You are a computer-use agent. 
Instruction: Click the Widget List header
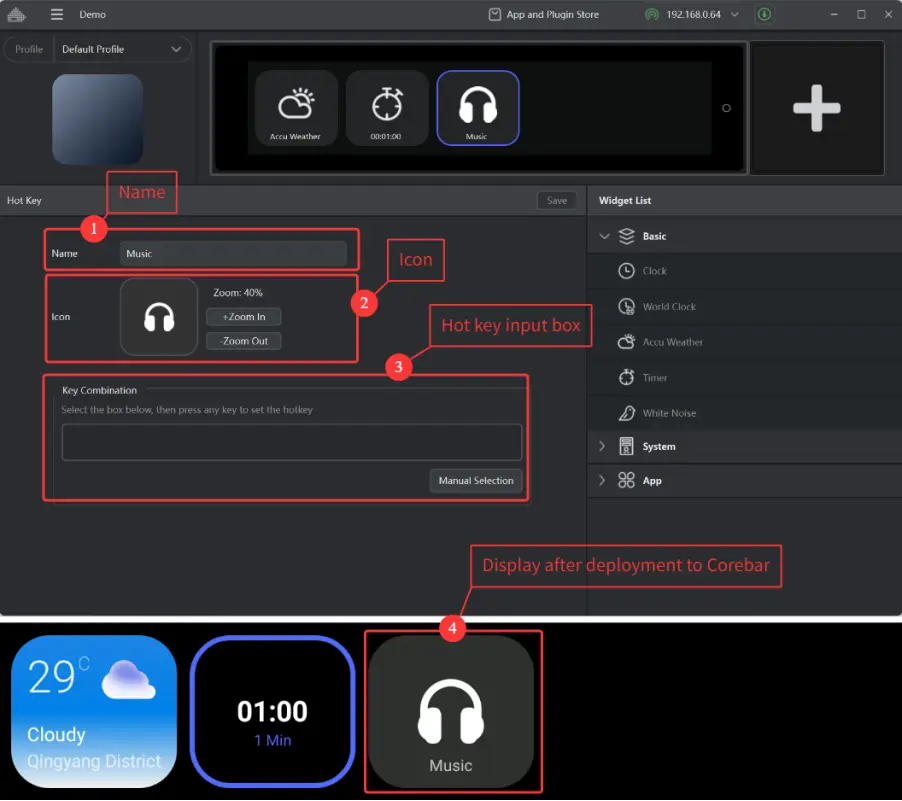pos(625,200)
